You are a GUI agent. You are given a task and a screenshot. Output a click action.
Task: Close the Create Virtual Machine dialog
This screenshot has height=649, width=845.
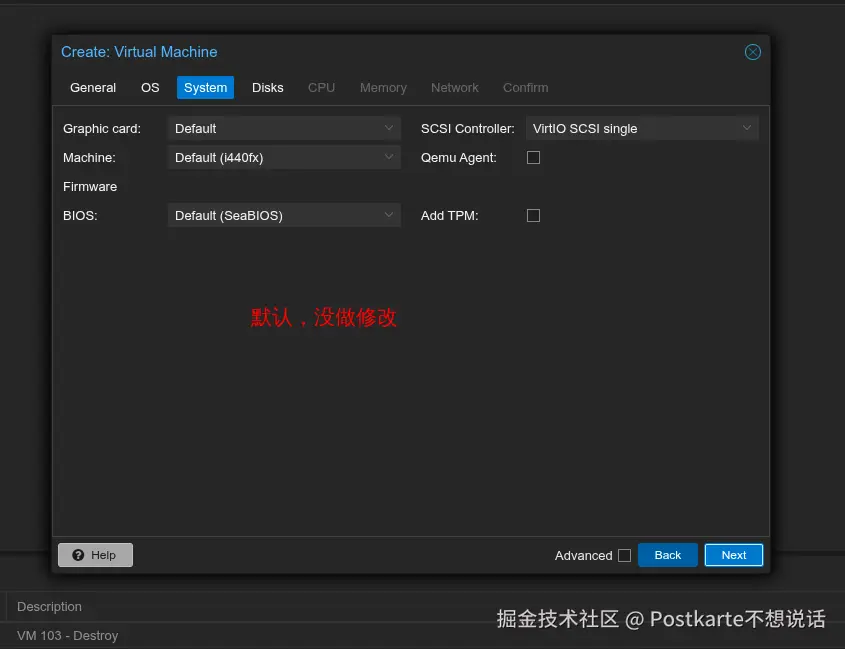752,52
